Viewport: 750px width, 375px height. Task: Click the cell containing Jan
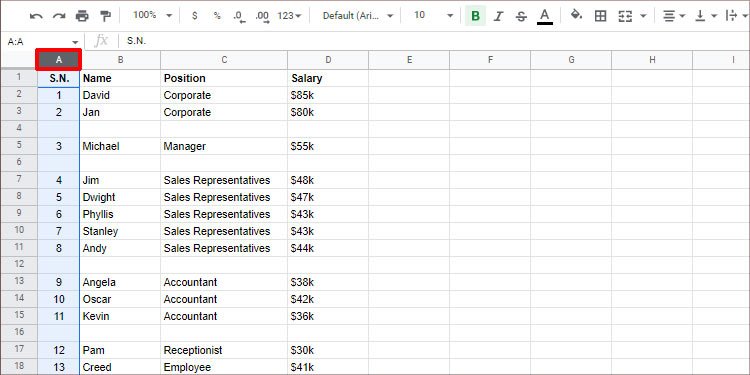120,112
